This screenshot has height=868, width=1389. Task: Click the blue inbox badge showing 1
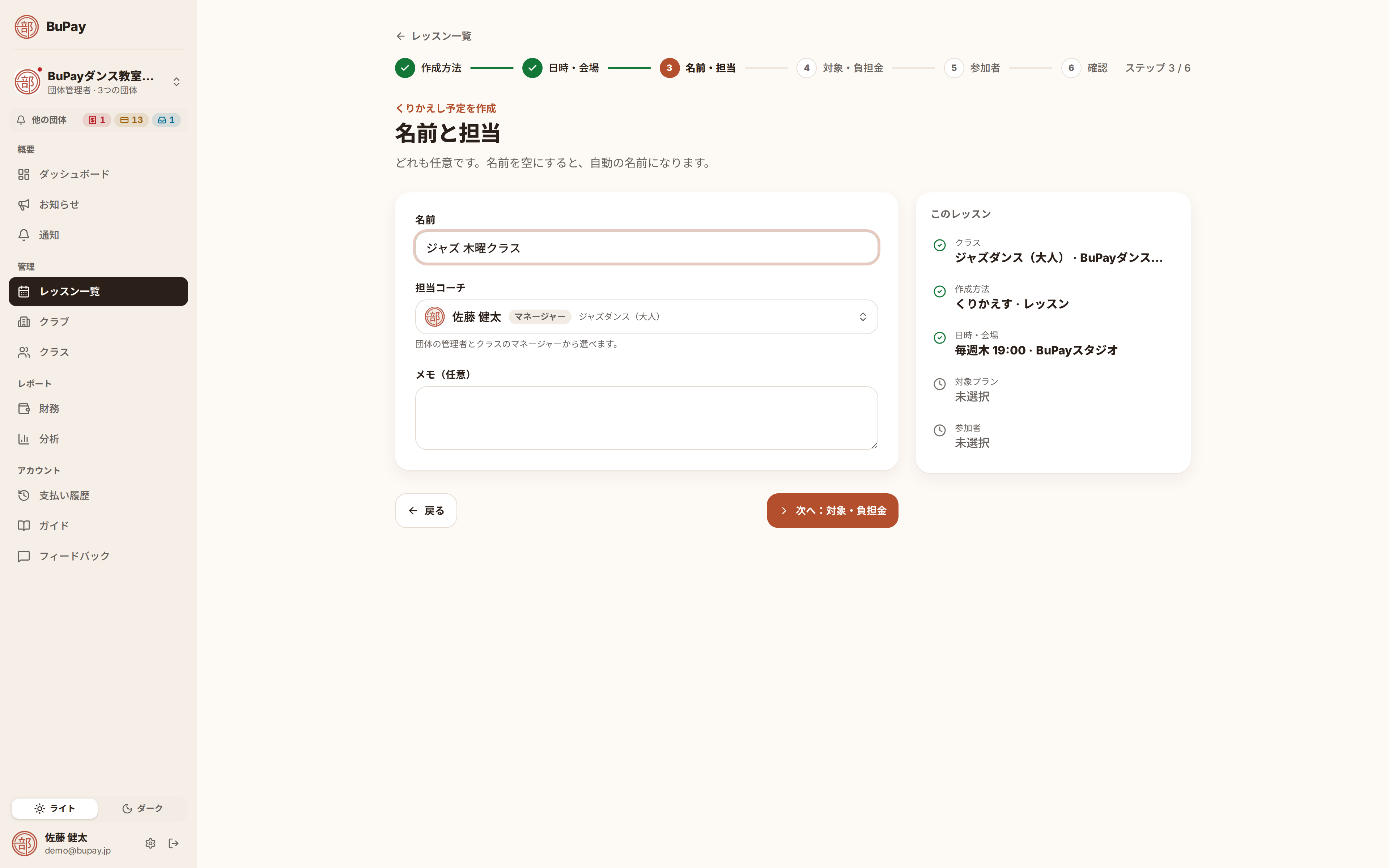click(x=166, y=120)
